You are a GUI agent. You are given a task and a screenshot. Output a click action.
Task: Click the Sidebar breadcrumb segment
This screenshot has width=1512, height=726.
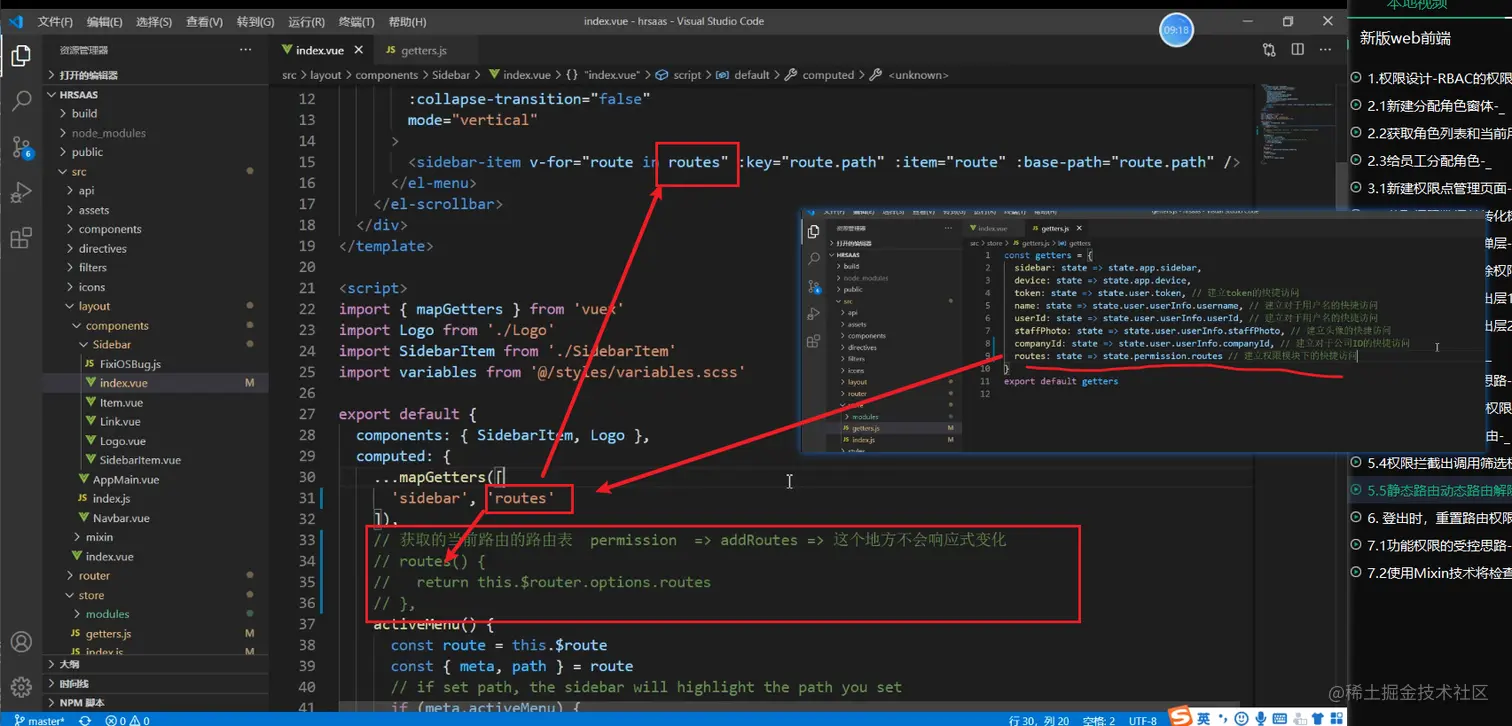pyautogui.click(x=451, y=75)
